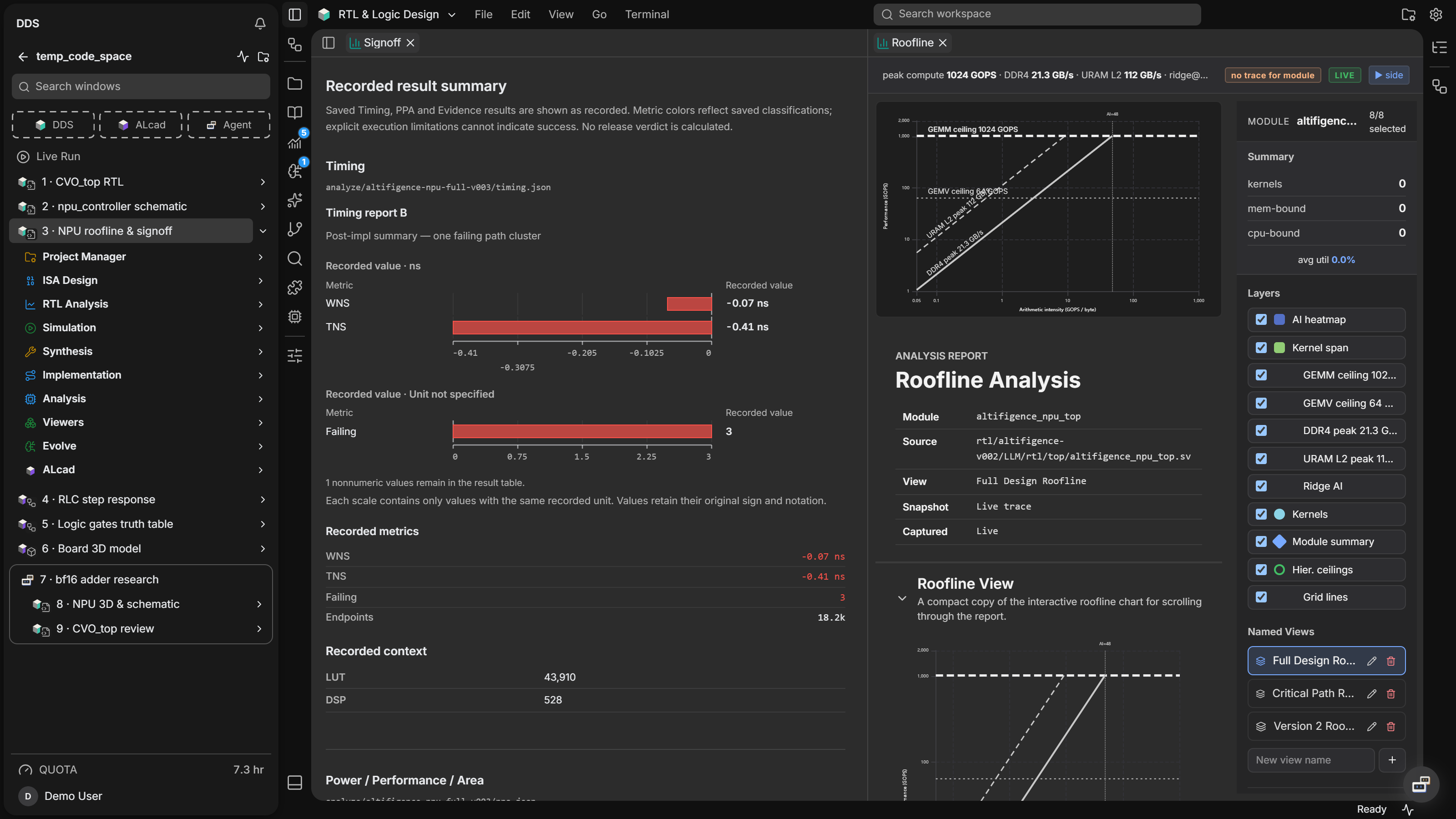The height and width of the screenshot is (819, 1456).
Task: Toggle the URAM L2 peak layer checkbox
Action: tap(1261, 458)
